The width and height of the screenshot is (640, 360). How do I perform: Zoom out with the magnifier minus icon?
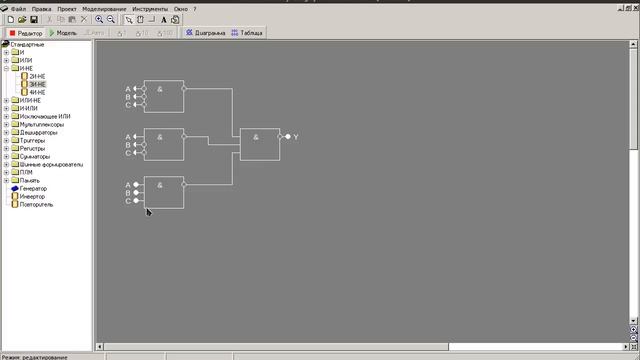tap(111, 20)
